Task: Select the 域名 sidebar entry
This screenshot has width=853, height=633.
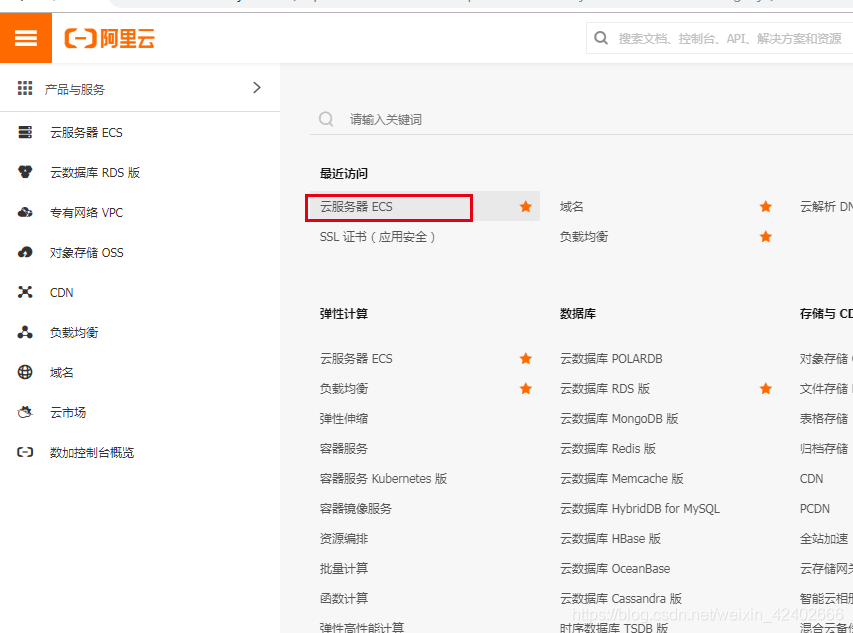Action: (x=66, y=372)
